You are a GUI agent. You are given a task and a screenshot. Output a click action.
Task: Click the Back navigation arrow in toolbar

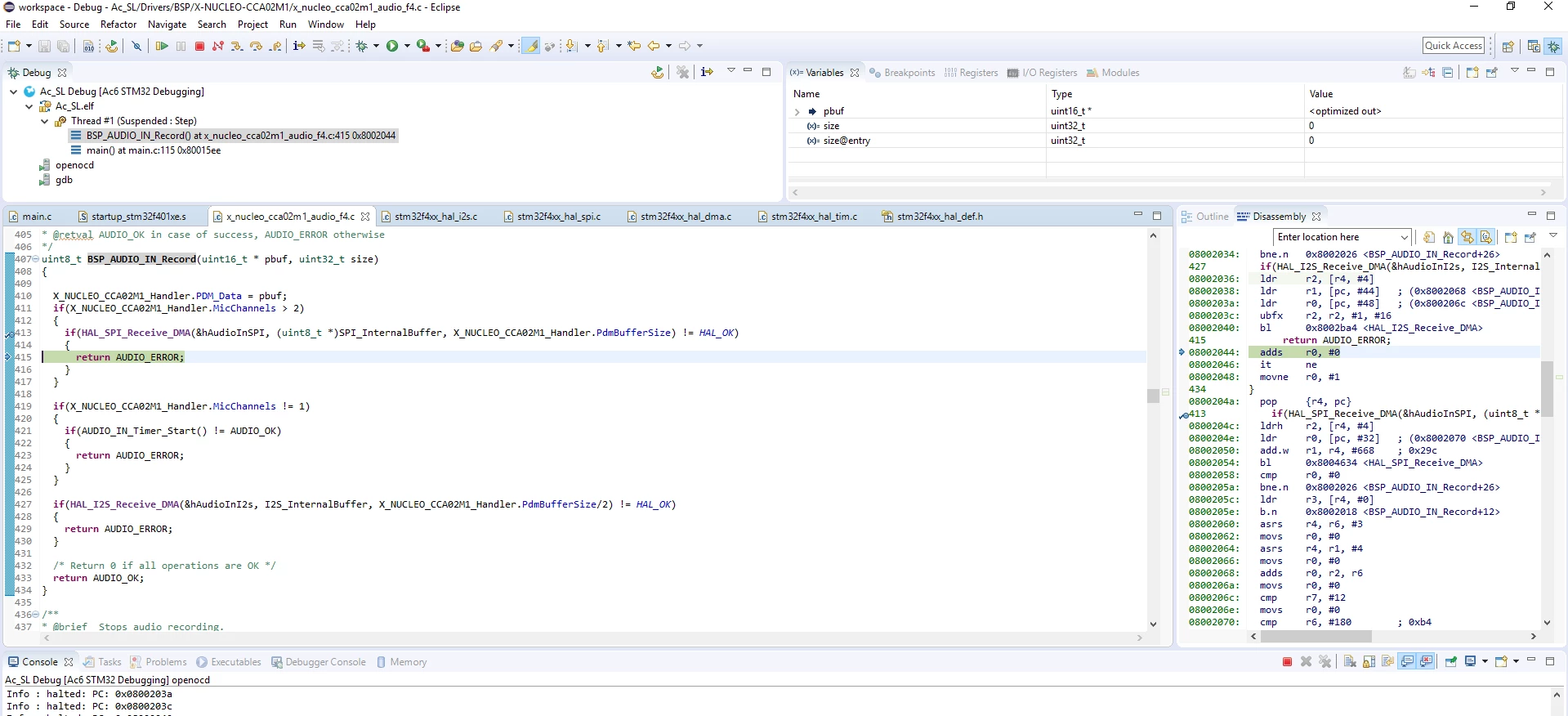point(654,46)
